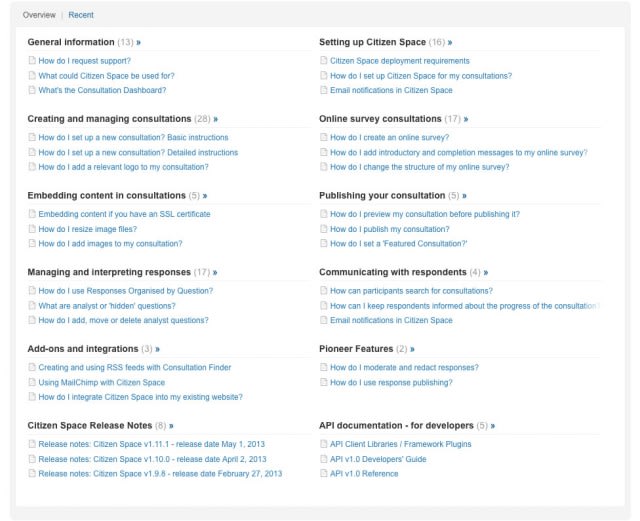The image size is (640, 521).
Task: Click document icon beside 'How do I add a relevant logo'
Action: tap(32, 167)
